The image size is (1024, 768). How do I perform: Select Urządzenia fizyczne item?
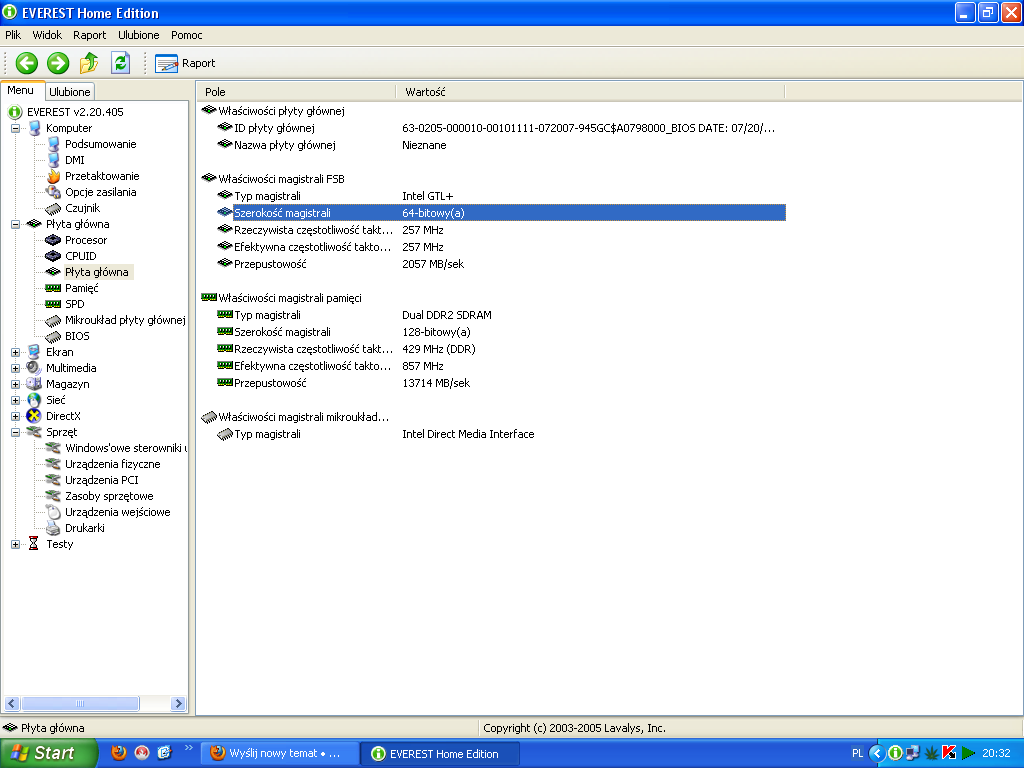pos(112,464)
